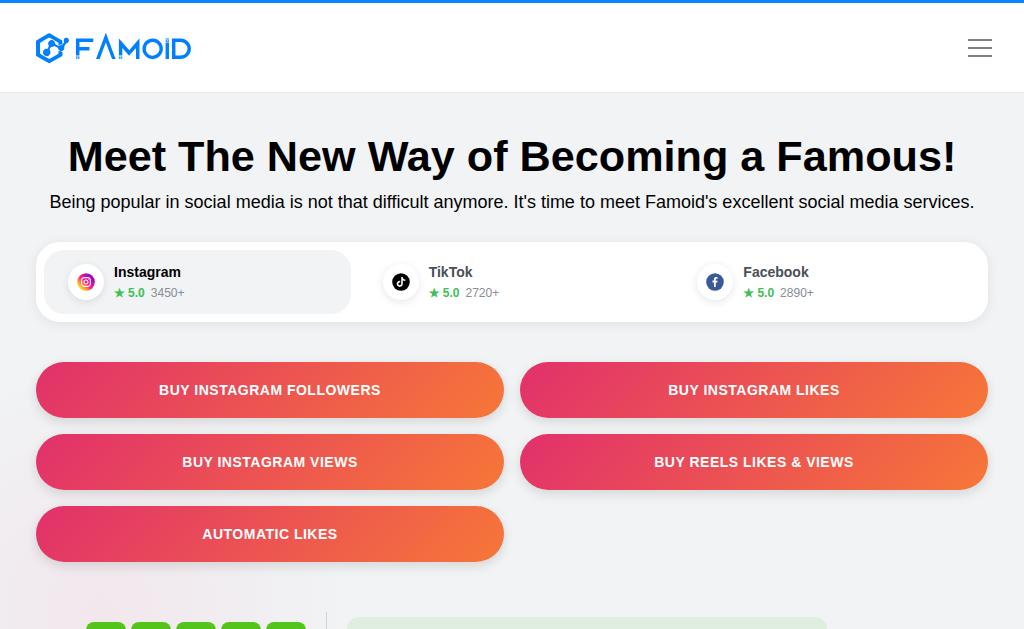Switch to the TikTok services tab

[450, 272]
